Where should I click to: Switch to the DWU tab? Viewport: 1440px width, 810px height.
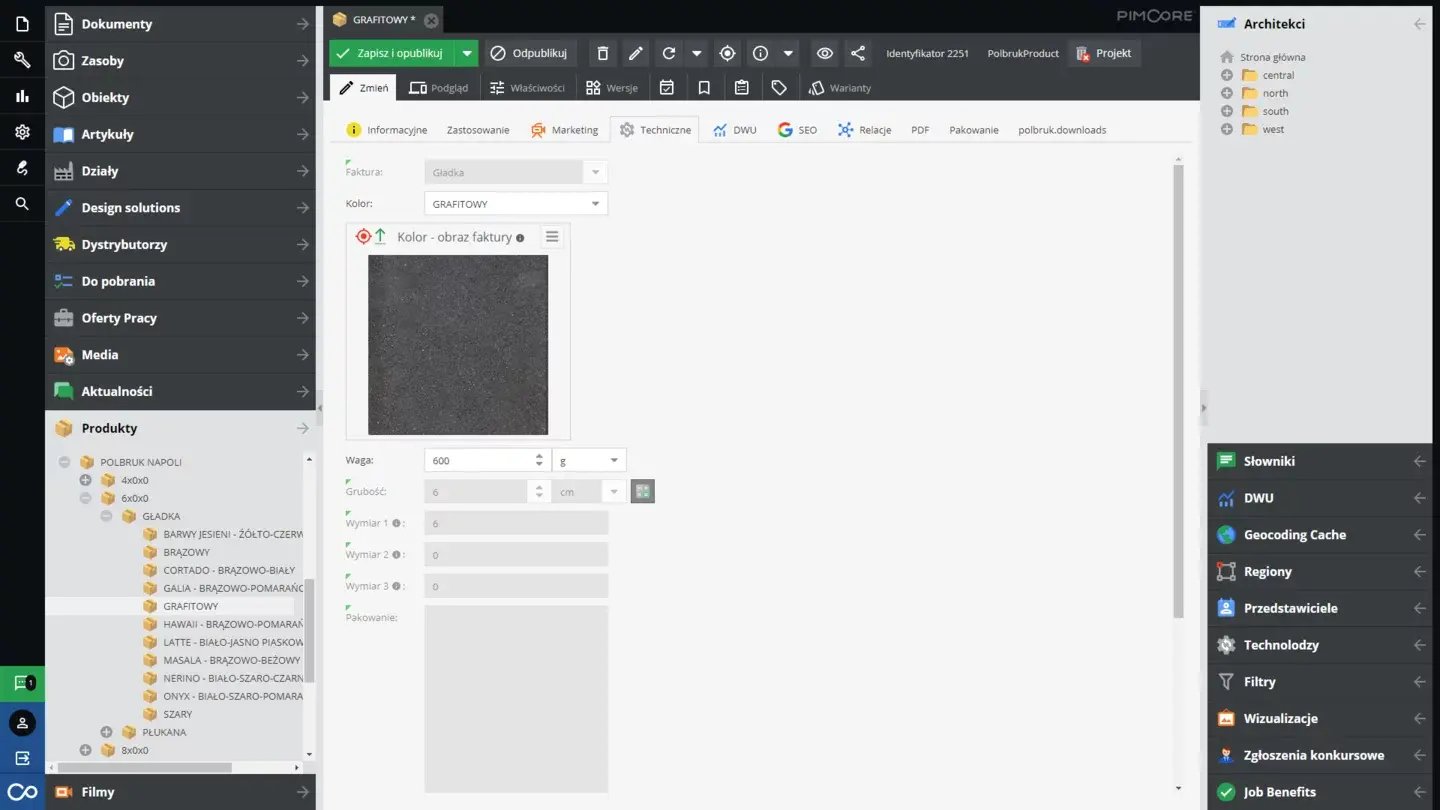pyautogui.click(x=735, y=130)
